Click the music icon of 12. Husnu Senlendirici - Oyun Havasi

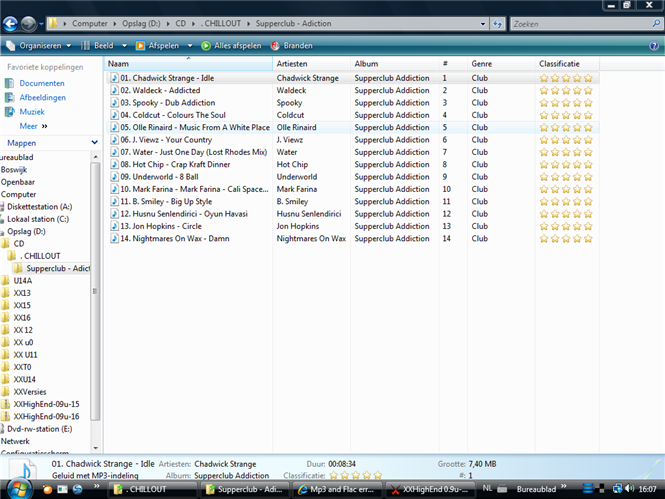pos(114,214)
